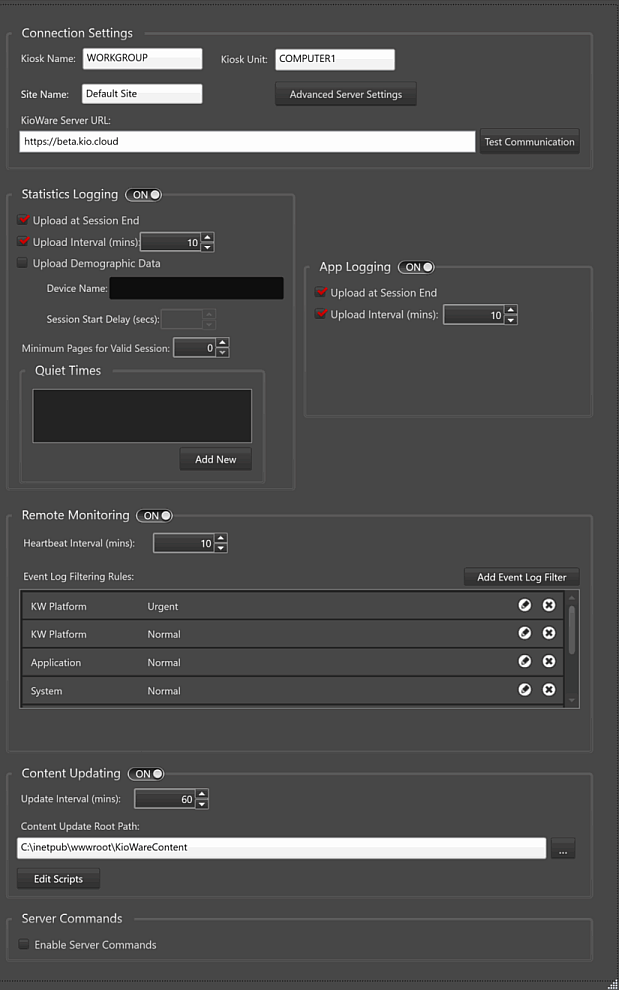The height and width of the screenshot is (990, 619).
Task: Click the Kiosk Name field
Action: [x=142, y=58]
